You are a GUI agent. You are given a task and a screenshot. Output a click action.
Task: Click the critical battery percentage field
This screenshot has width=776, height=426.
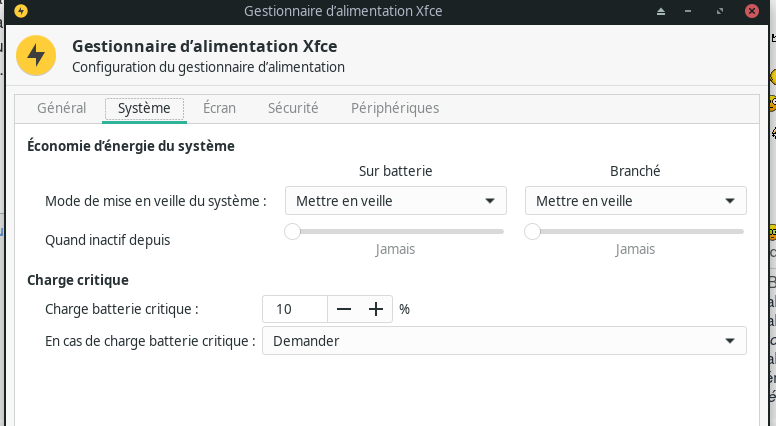pyautogui.click(x=294, y=309)
